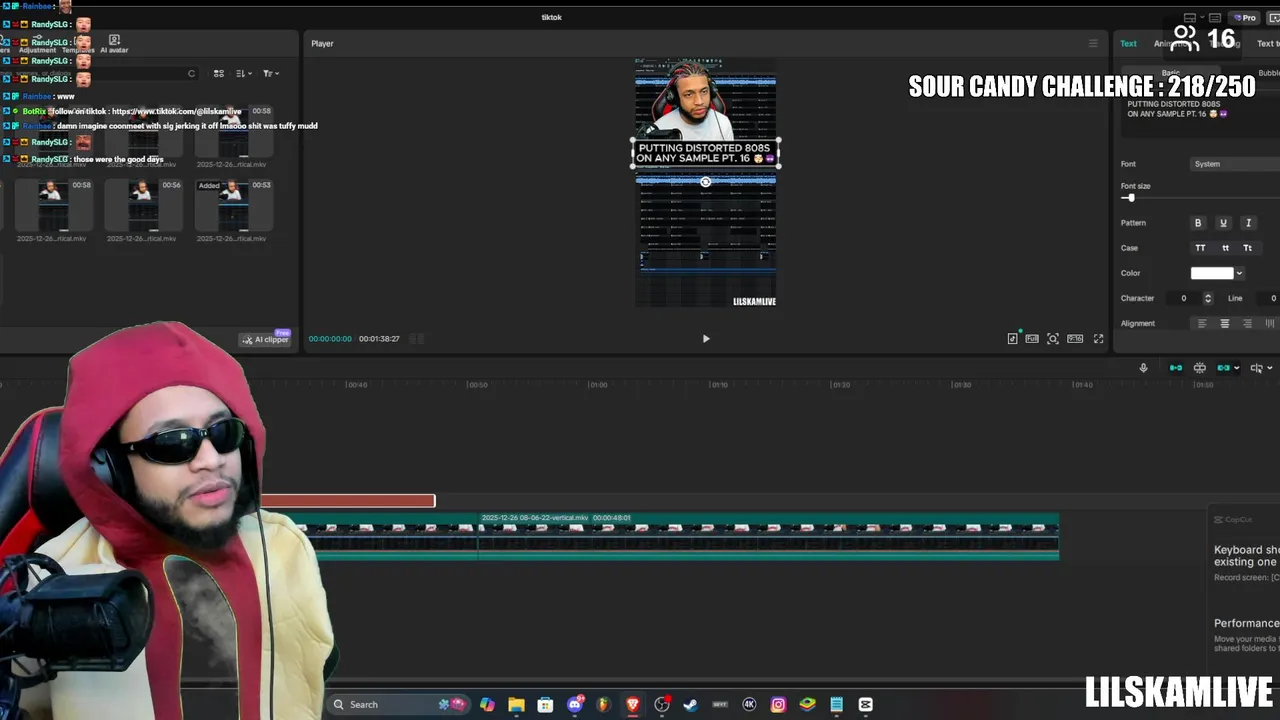This screenshot has width=1280, height=720.
Task: Select the red text clip on the timeline
Action: pos(348,501)
